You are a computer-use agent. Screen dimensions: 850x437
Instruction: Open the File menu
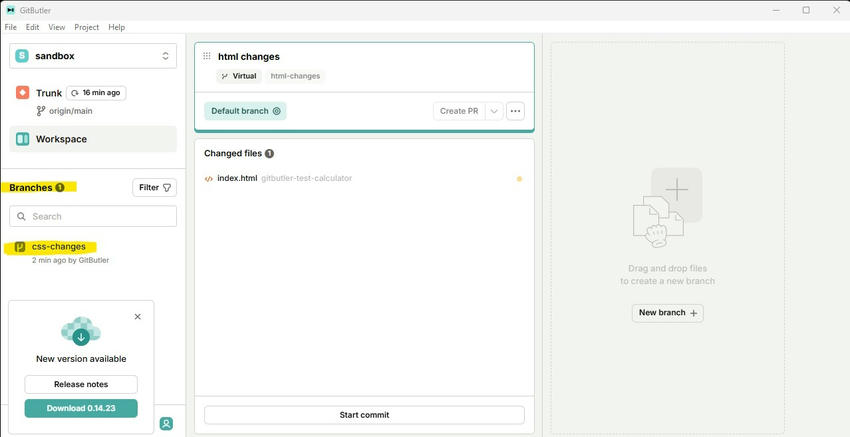coord(10,27)
